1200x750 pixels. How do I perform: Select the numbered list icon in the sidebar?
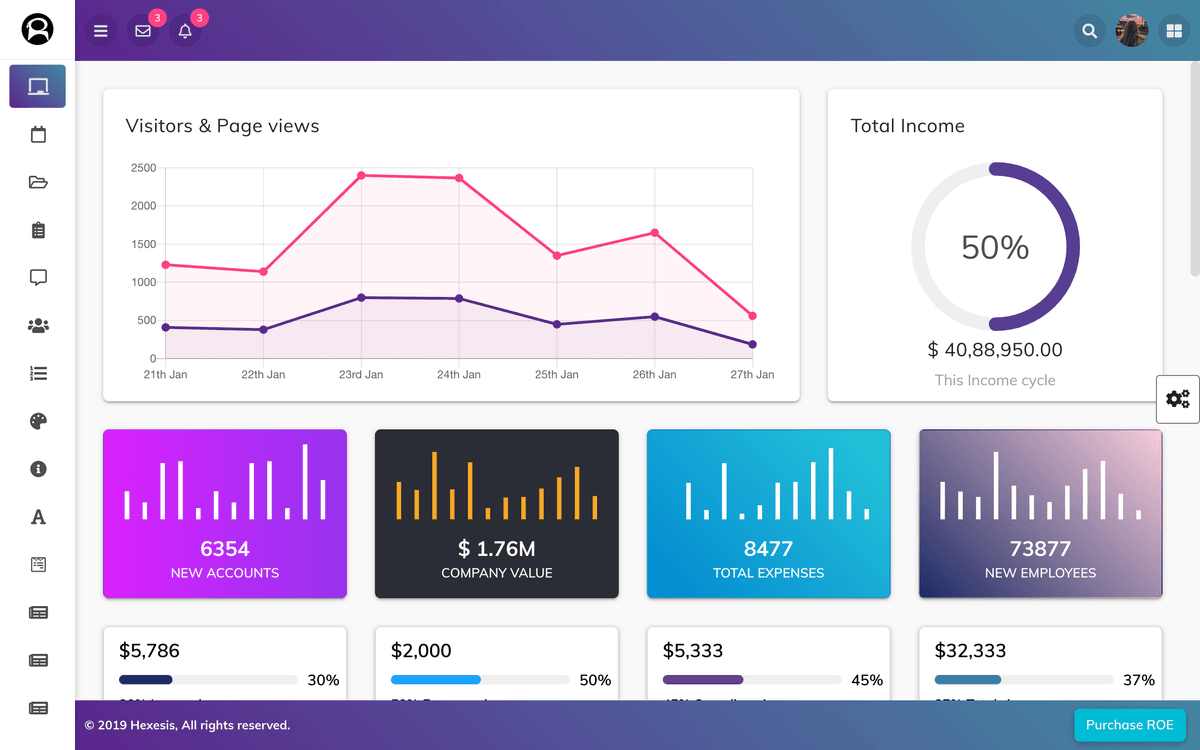coord(38,374)
